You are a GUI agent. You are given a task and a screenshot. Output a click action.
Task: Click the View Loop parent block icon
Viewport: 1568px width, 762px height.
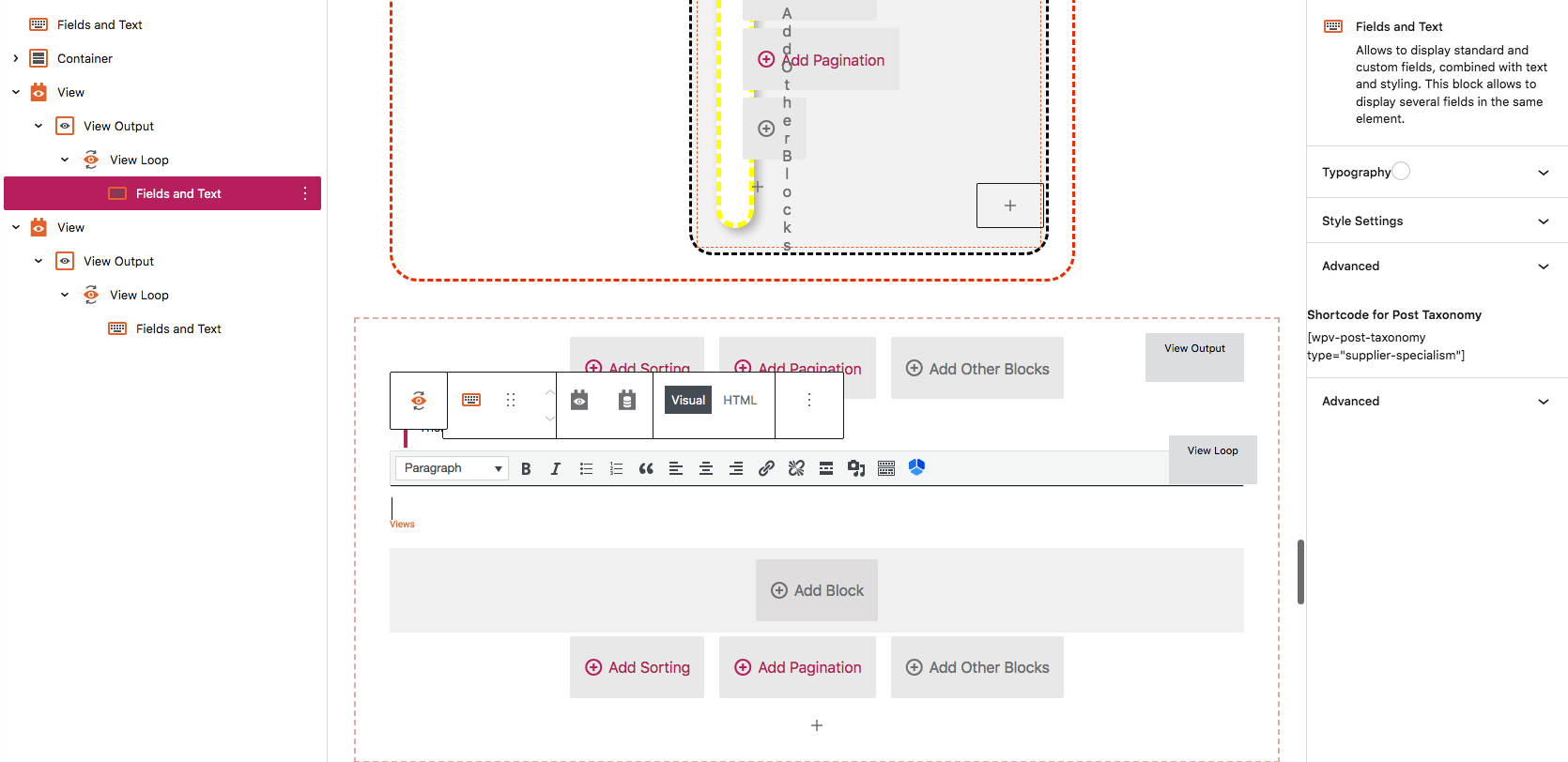coord(419,401)
